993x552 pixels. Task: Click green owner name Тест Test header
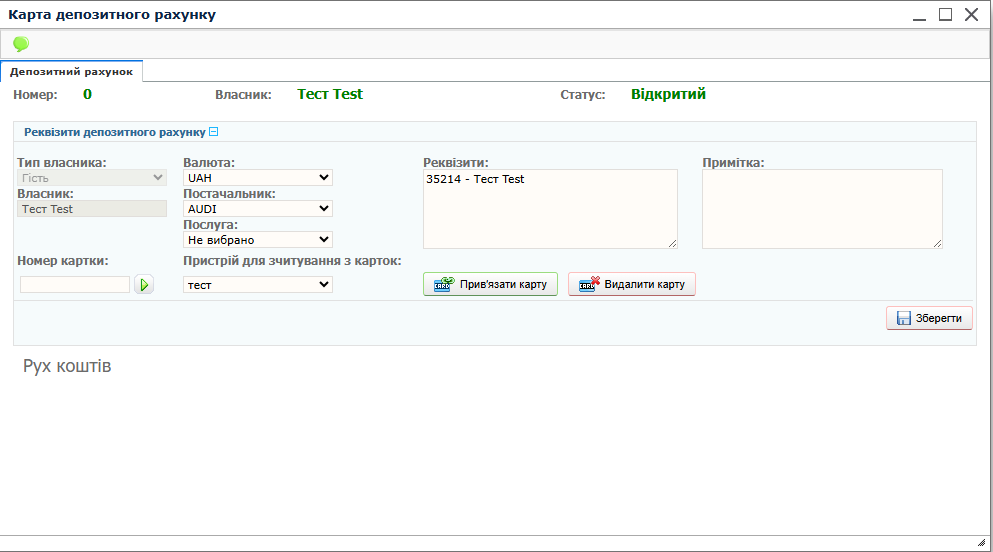[330, 94]
